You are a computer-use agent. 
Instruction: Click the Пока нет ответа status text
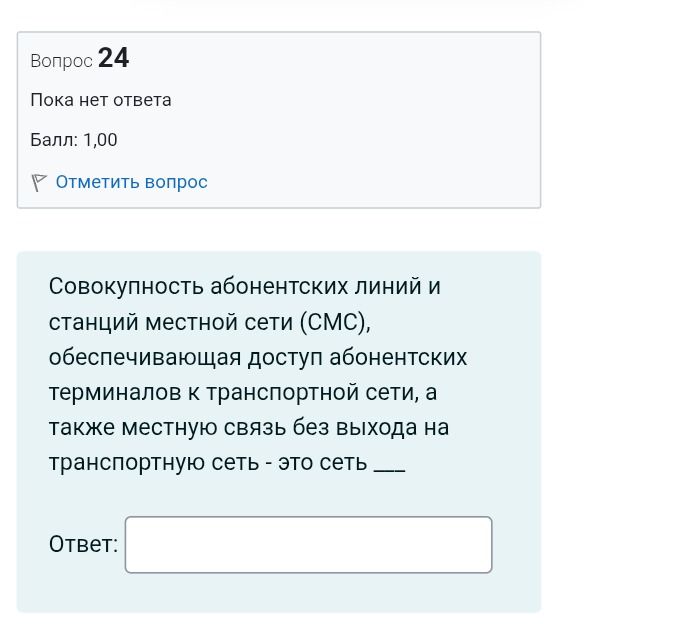click(101, 100)
